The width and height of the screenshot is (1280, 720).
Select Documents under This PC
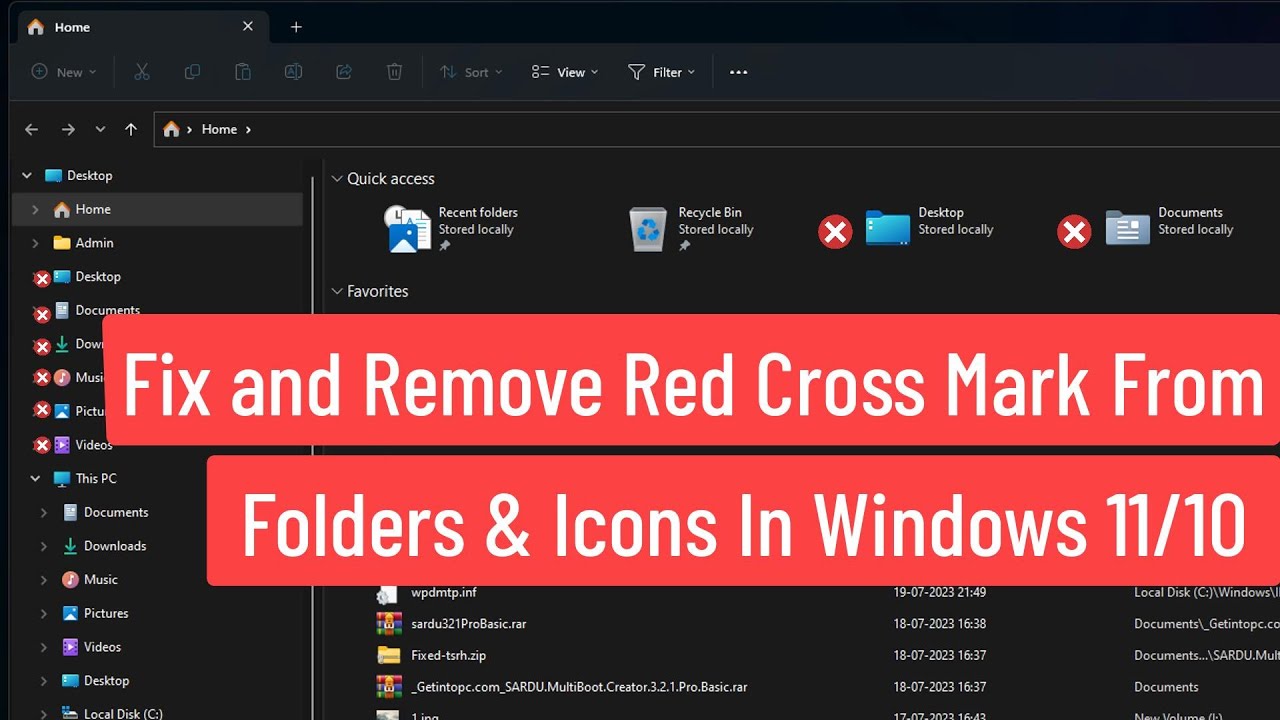pyautogui.click(x=116, y=512)
